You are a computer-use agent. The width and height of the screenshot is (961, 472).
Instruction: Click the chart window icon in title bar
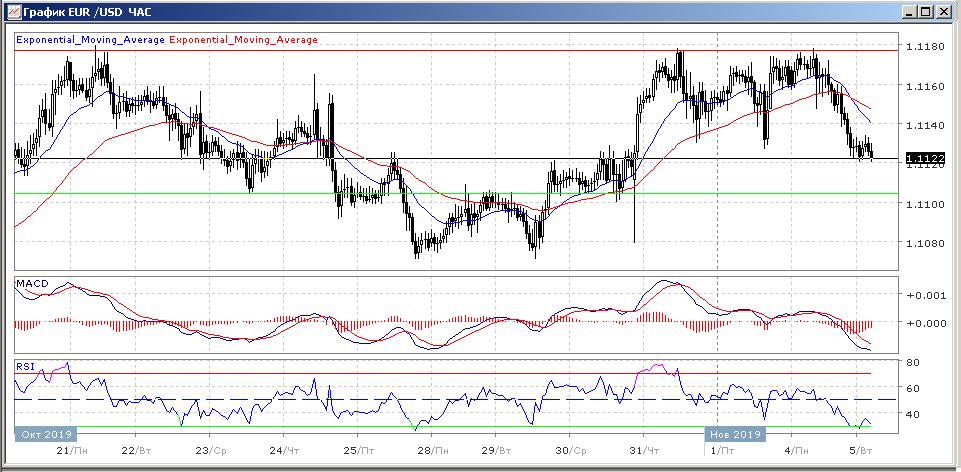pos(12,12)
